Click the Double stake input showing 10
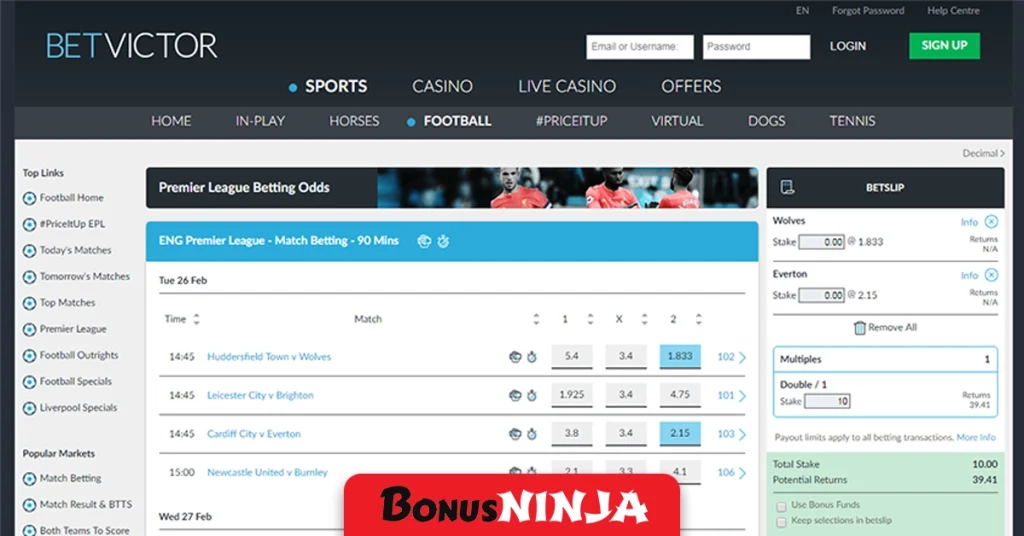 827,402
